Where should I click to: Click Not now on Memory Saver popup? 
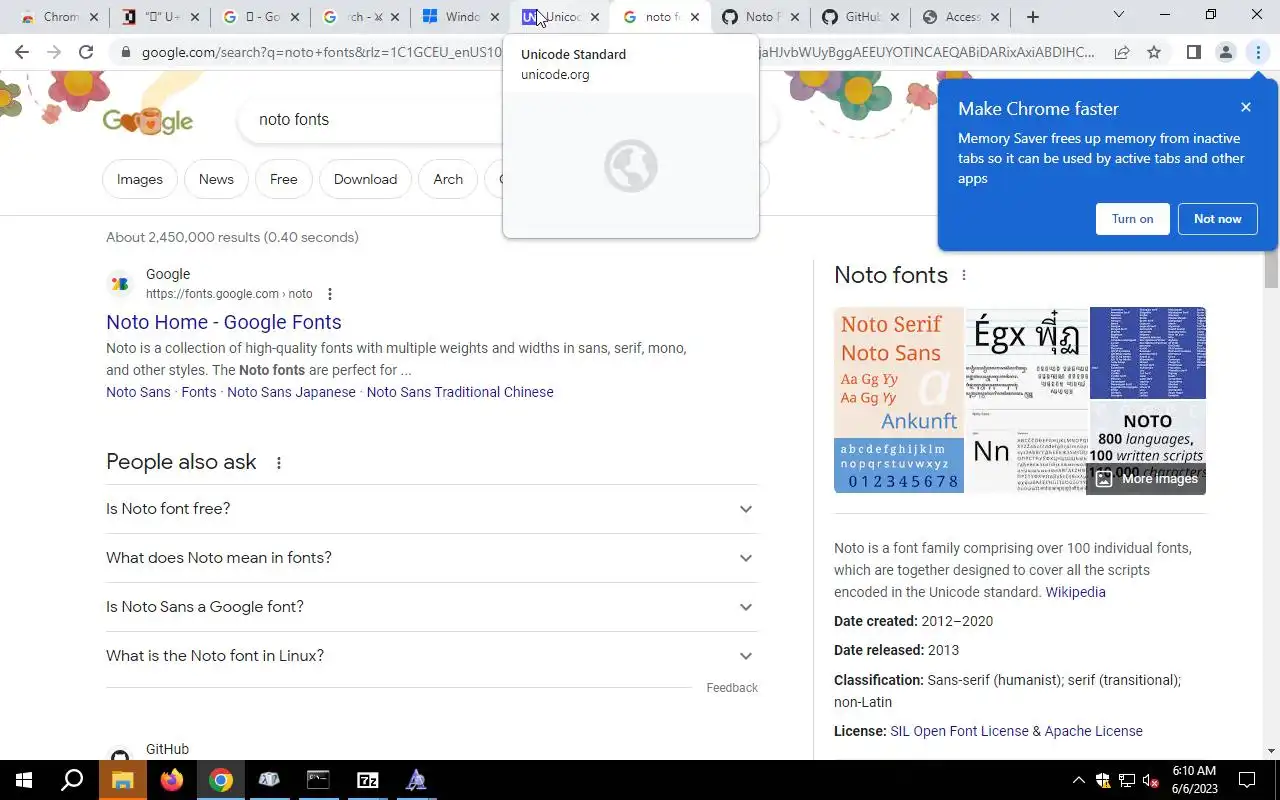(1217, 219)
